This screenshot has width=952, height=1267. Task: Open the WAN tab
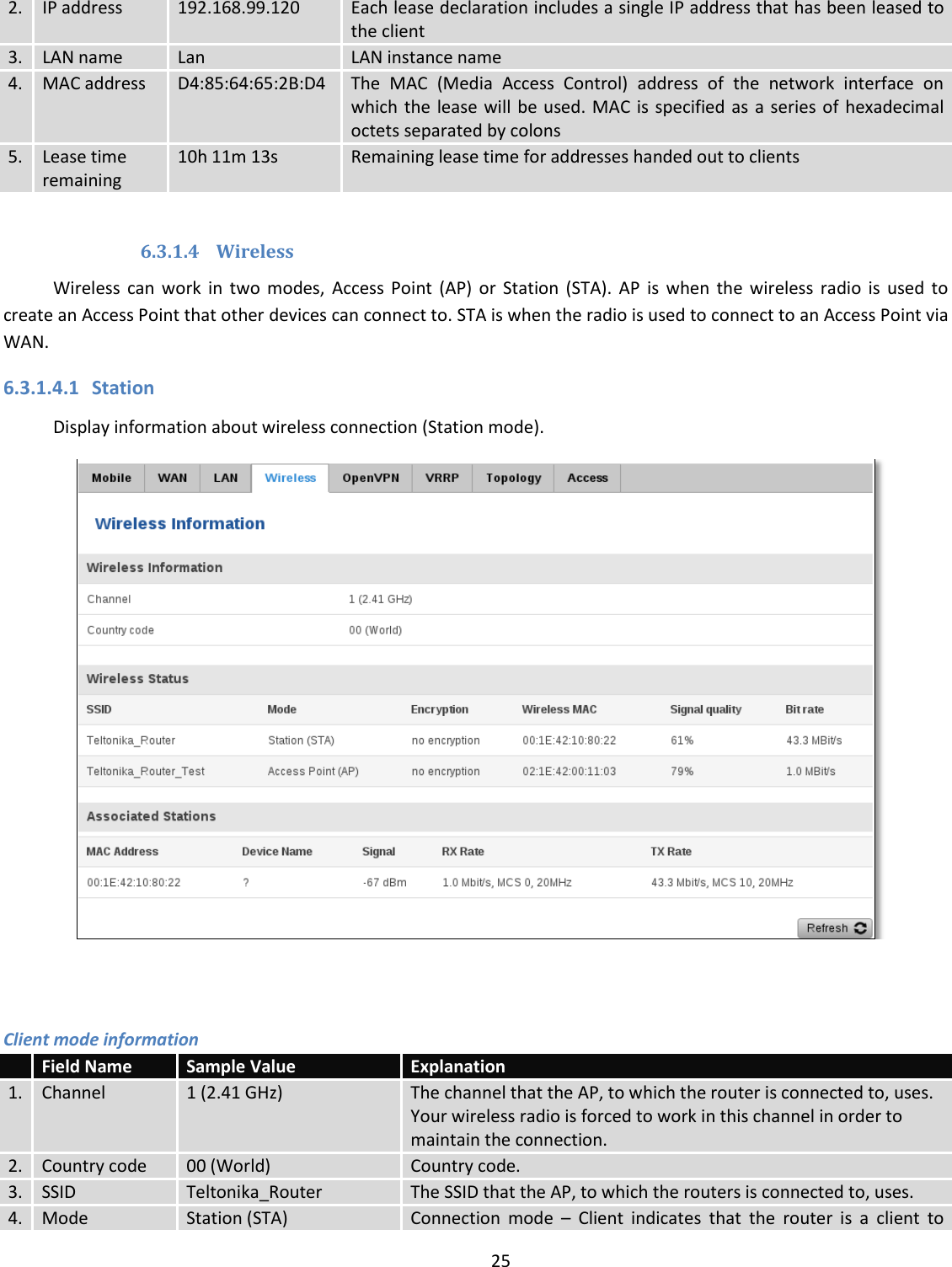pos(172,478)
